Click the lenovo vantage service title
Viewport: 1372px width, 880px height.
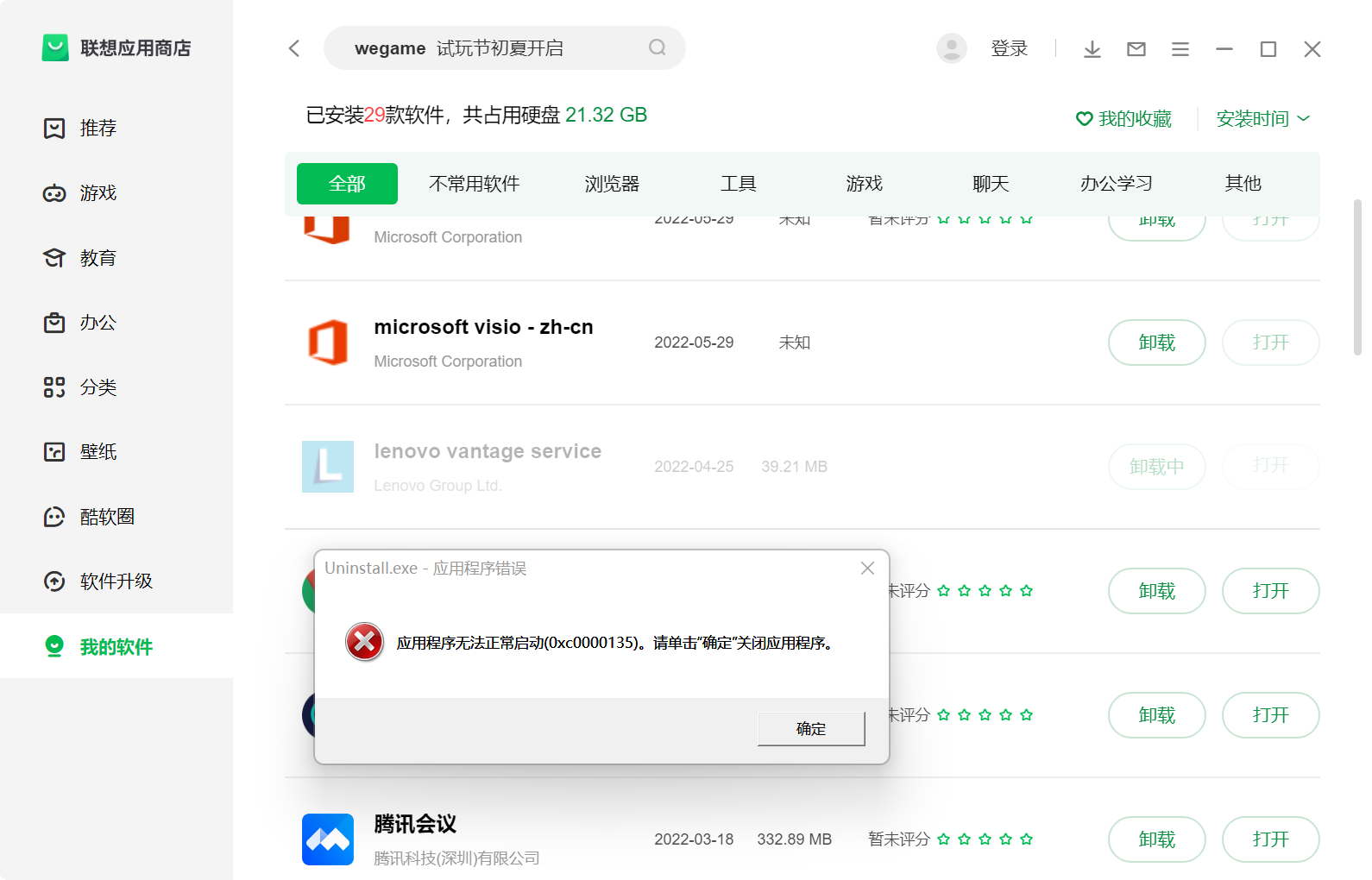[x=488, y=452]
